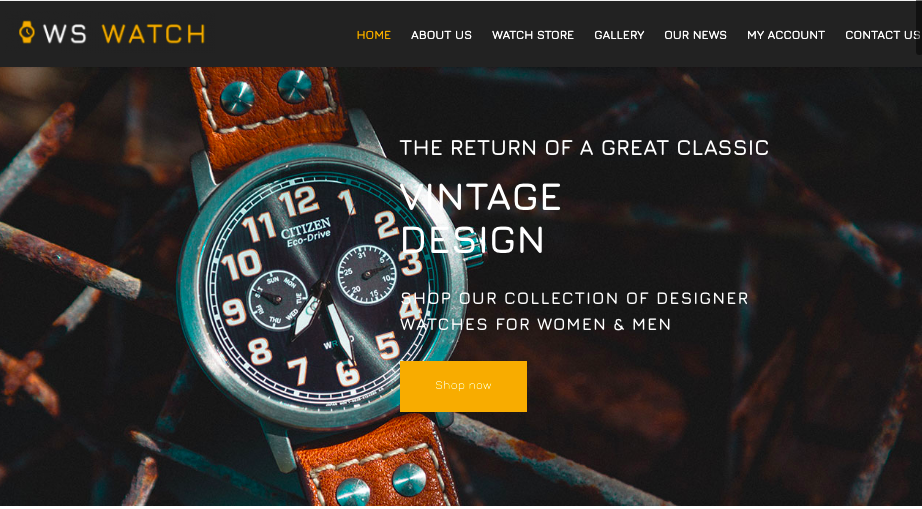Click the WS letters in the logo
The image size is (922, 509).
(65, 34)
